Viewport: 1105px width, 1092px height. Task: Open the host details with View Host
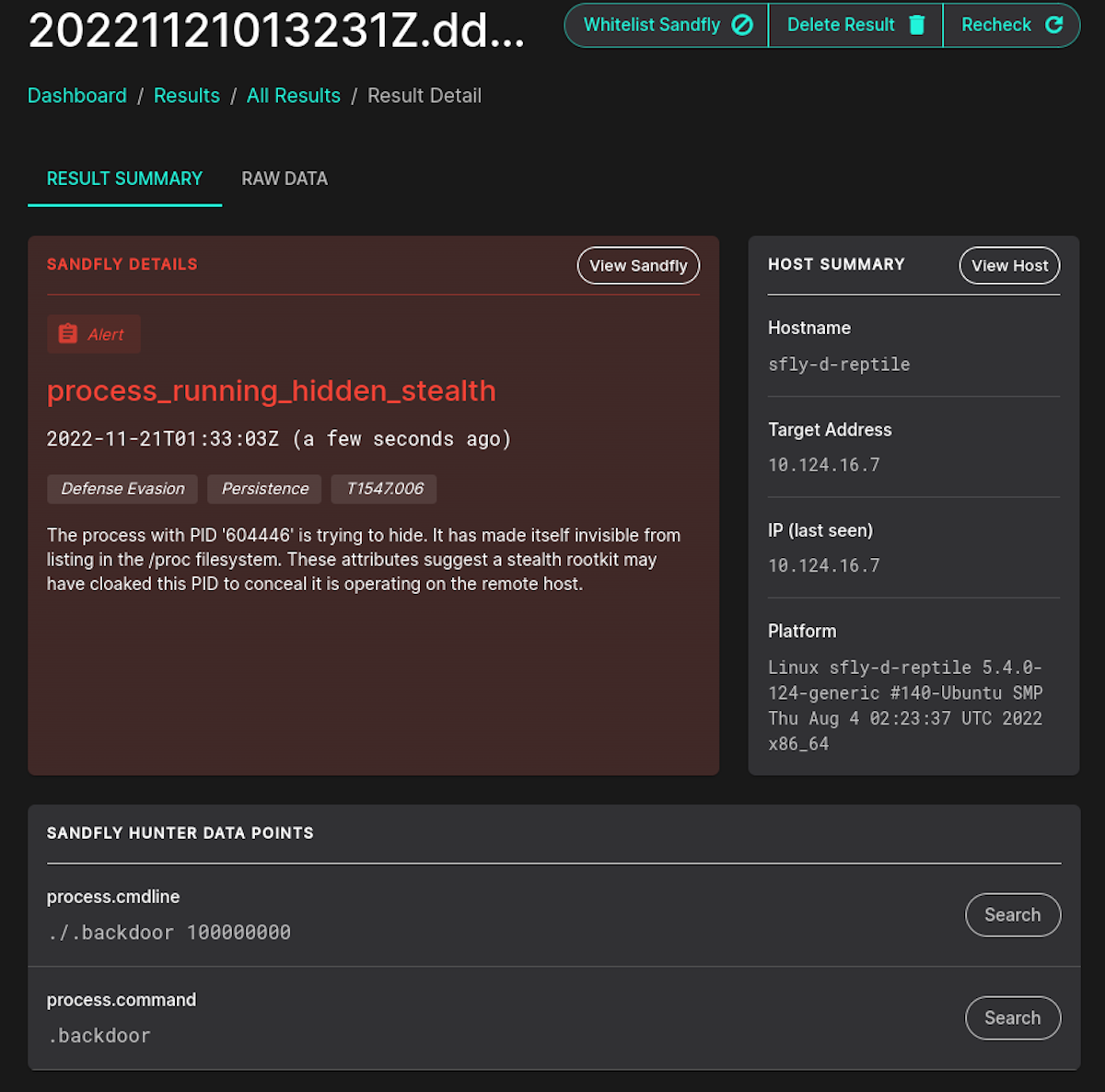tap(1009, 265)
